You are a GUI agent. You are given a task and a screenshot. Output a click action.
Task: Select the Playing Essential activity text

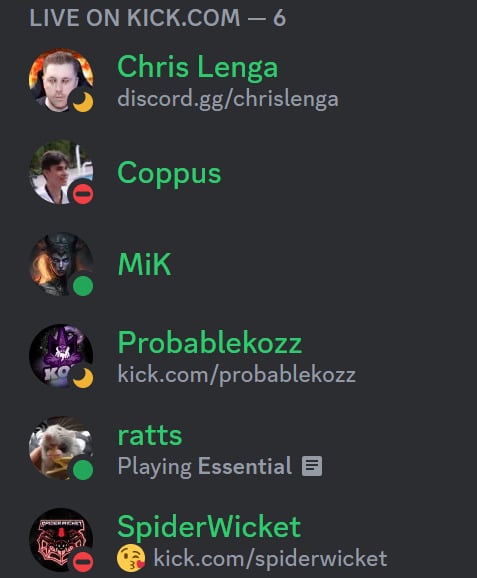point(205,466)
